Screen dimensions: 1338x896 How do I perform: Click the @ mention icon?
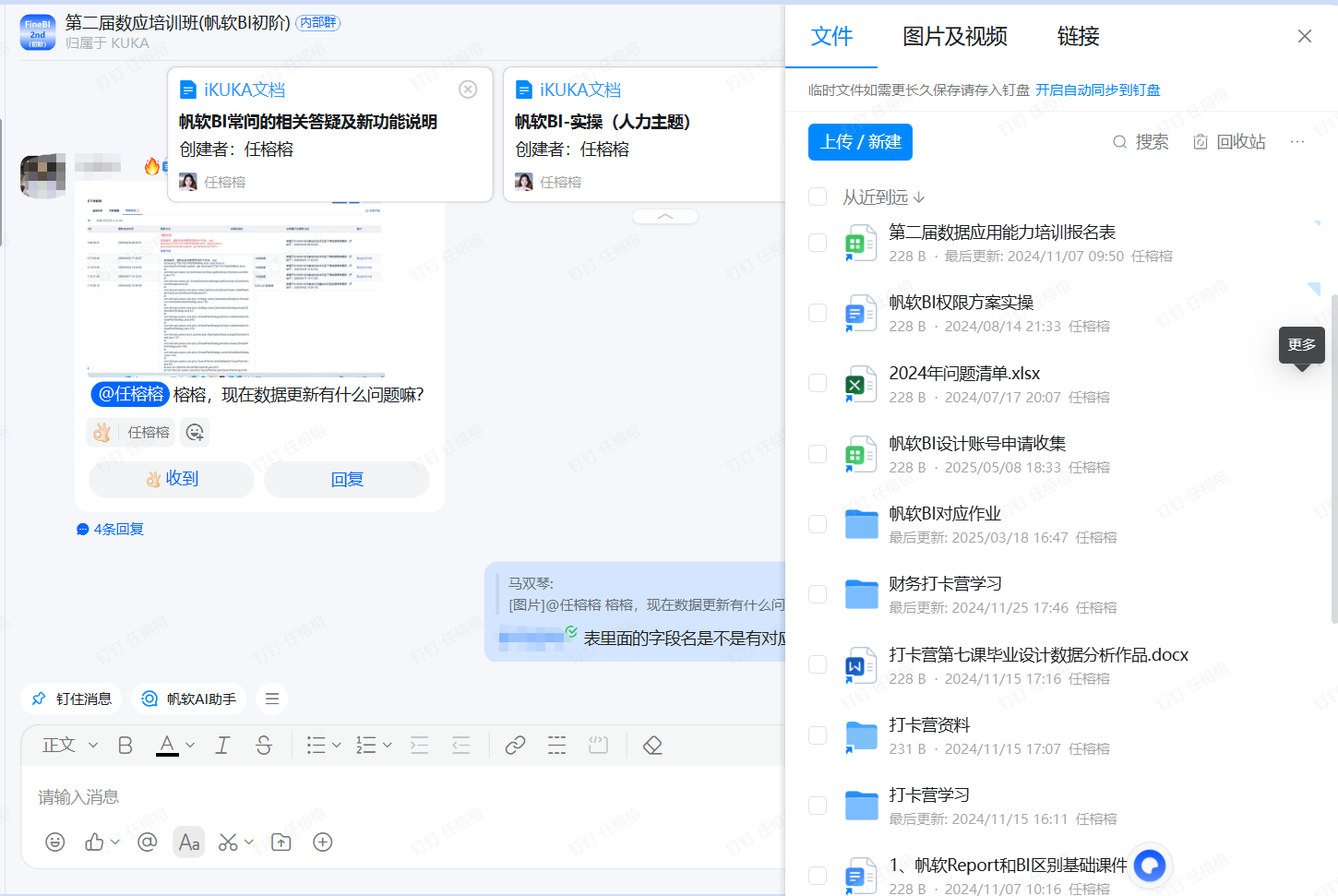(147, 842)
